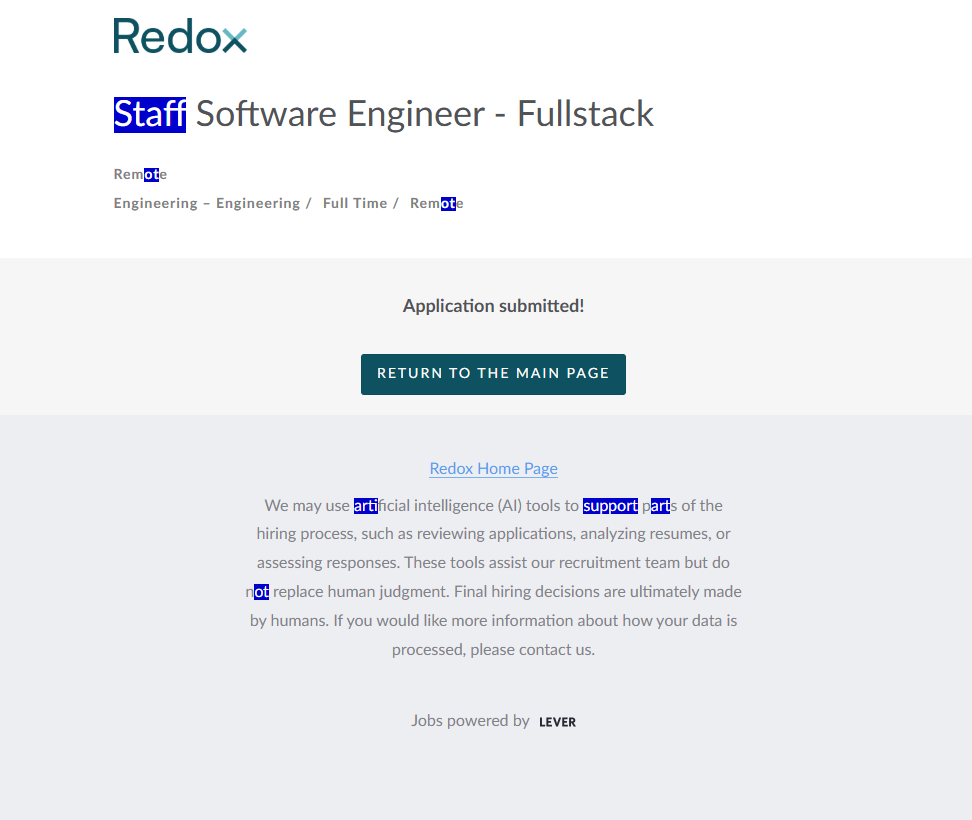972x820 pixels.
Task: Click the Full Time commitment label
Action: [x=354, y=203]
